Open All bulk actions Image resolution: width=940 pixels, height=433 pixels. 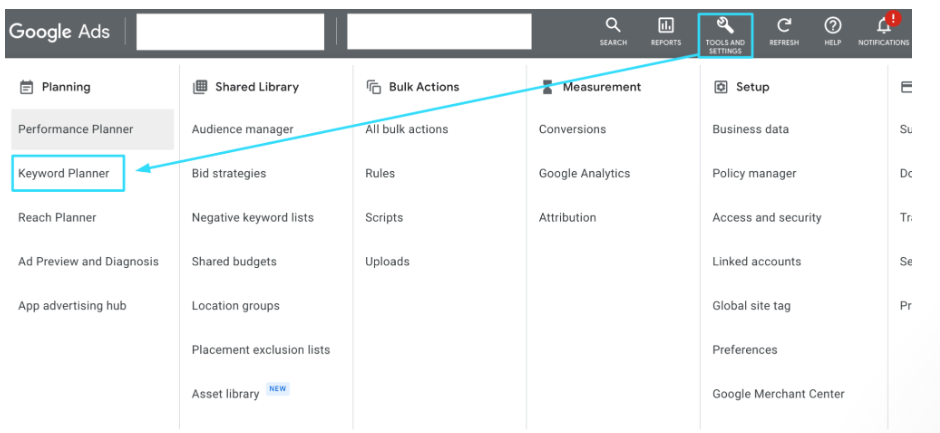[x=406, y=129]
